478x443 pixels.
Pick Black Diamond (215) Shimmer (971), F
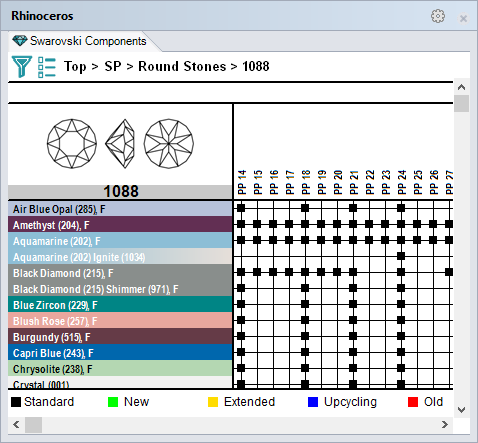[120, 289]
